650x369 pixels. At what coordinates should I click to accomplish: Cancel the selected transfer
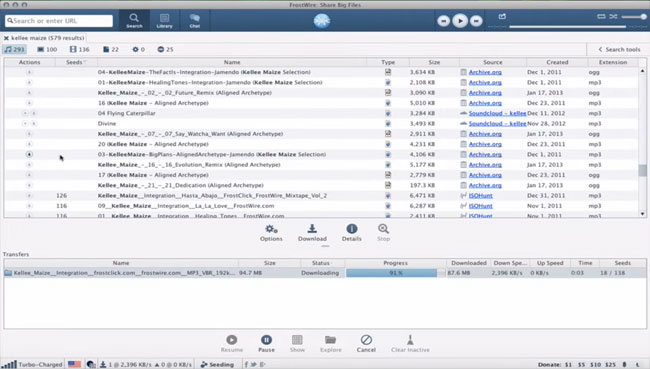(366, 344)
